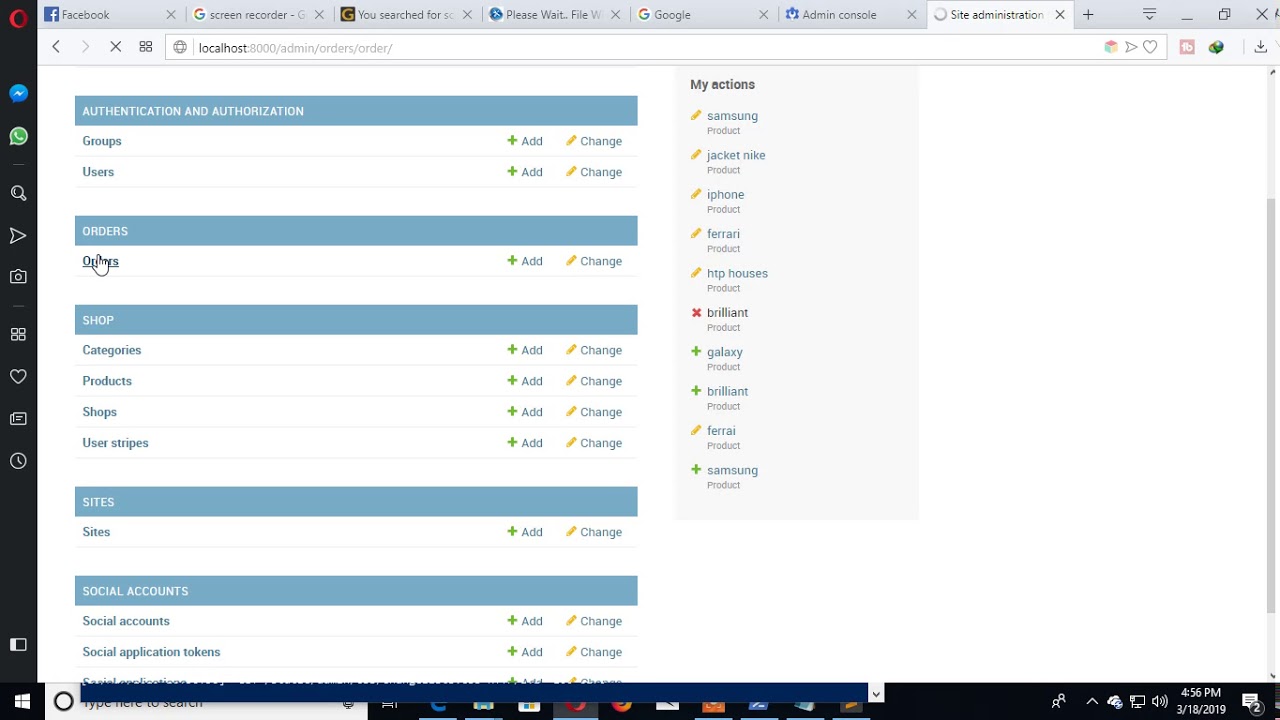Image resolution: width=1280 pixels, height=720 pixels.
Task: Open bookmarks heart icon in sidebar
Action: click(x=18, y=377)
